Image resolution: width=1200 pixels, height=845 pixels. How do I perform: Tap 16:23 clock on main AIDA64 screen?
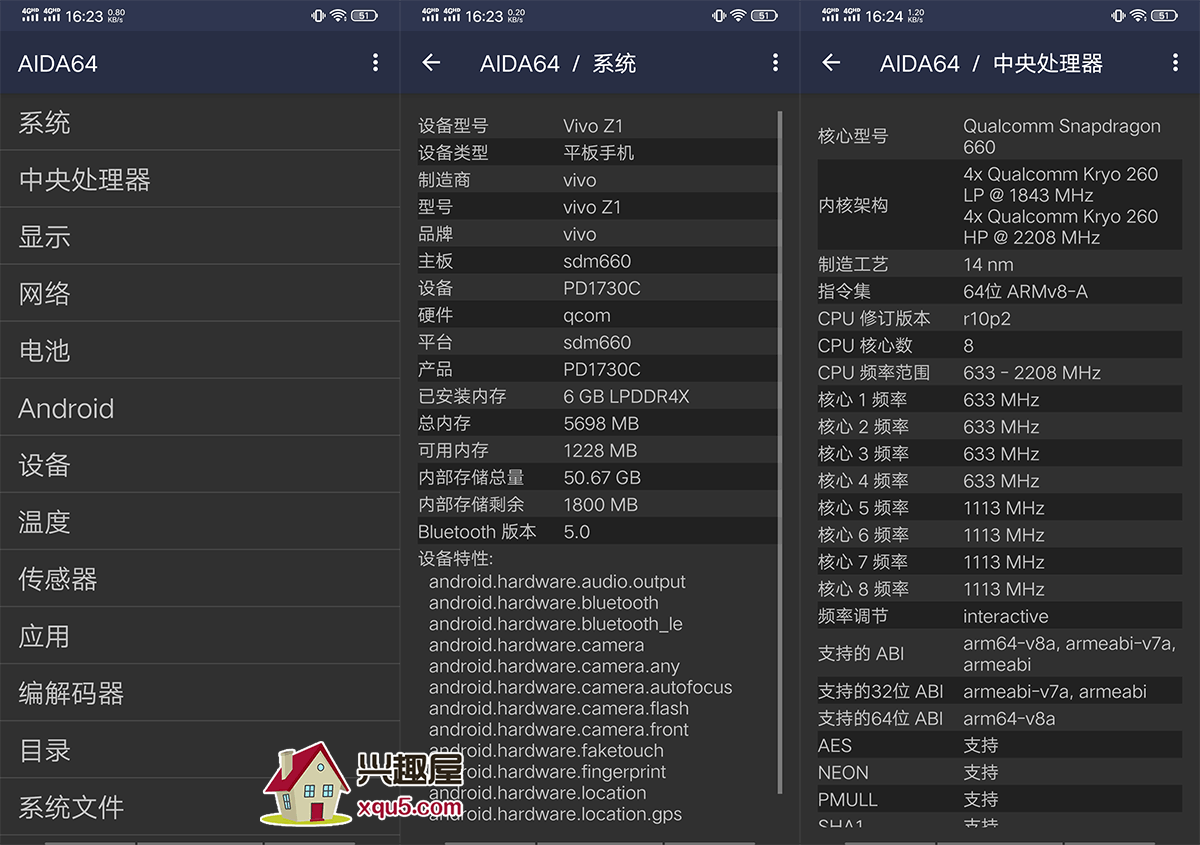click(x=84, y=16)
